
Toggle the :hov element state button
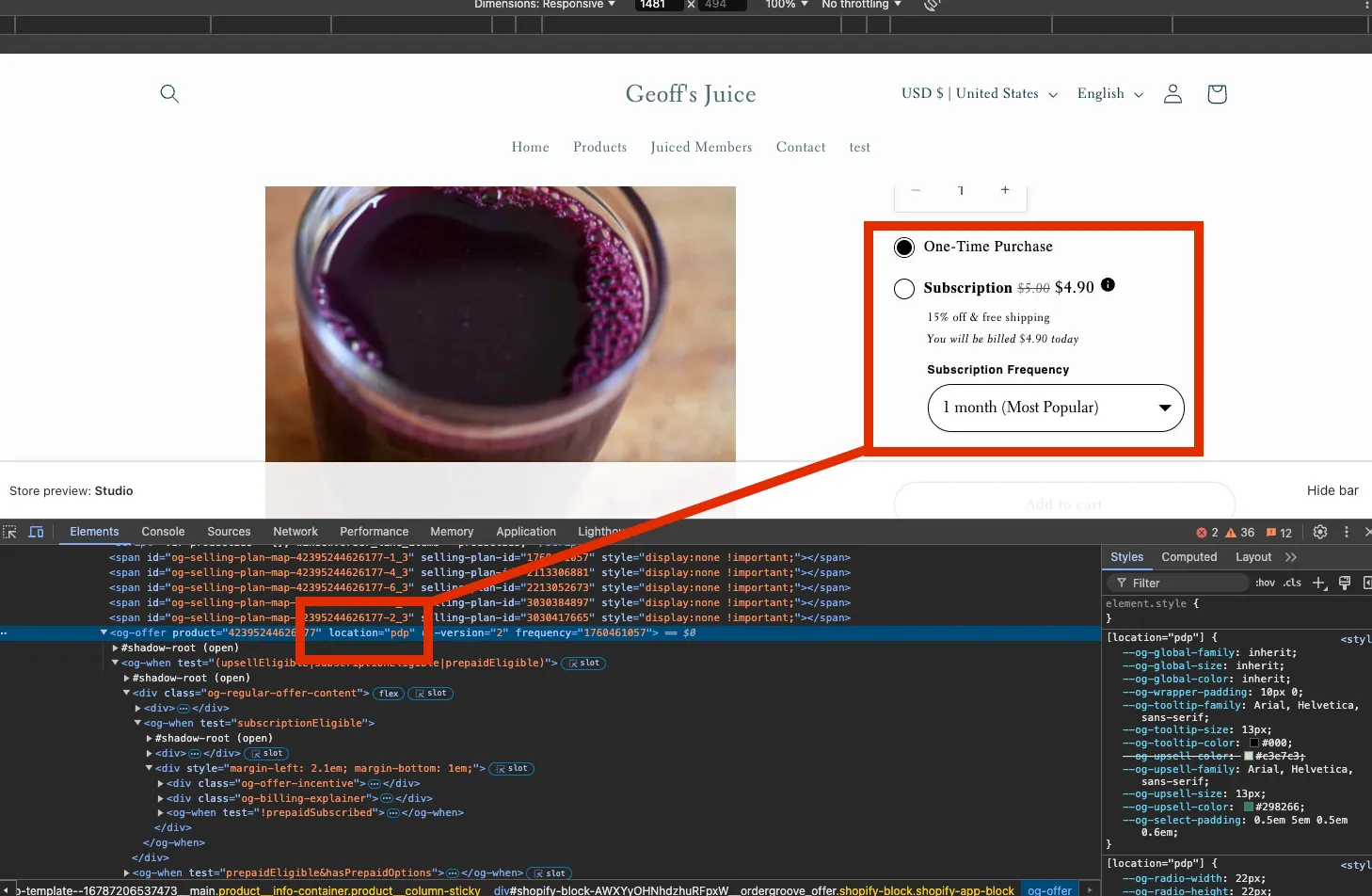(1266, 583)
